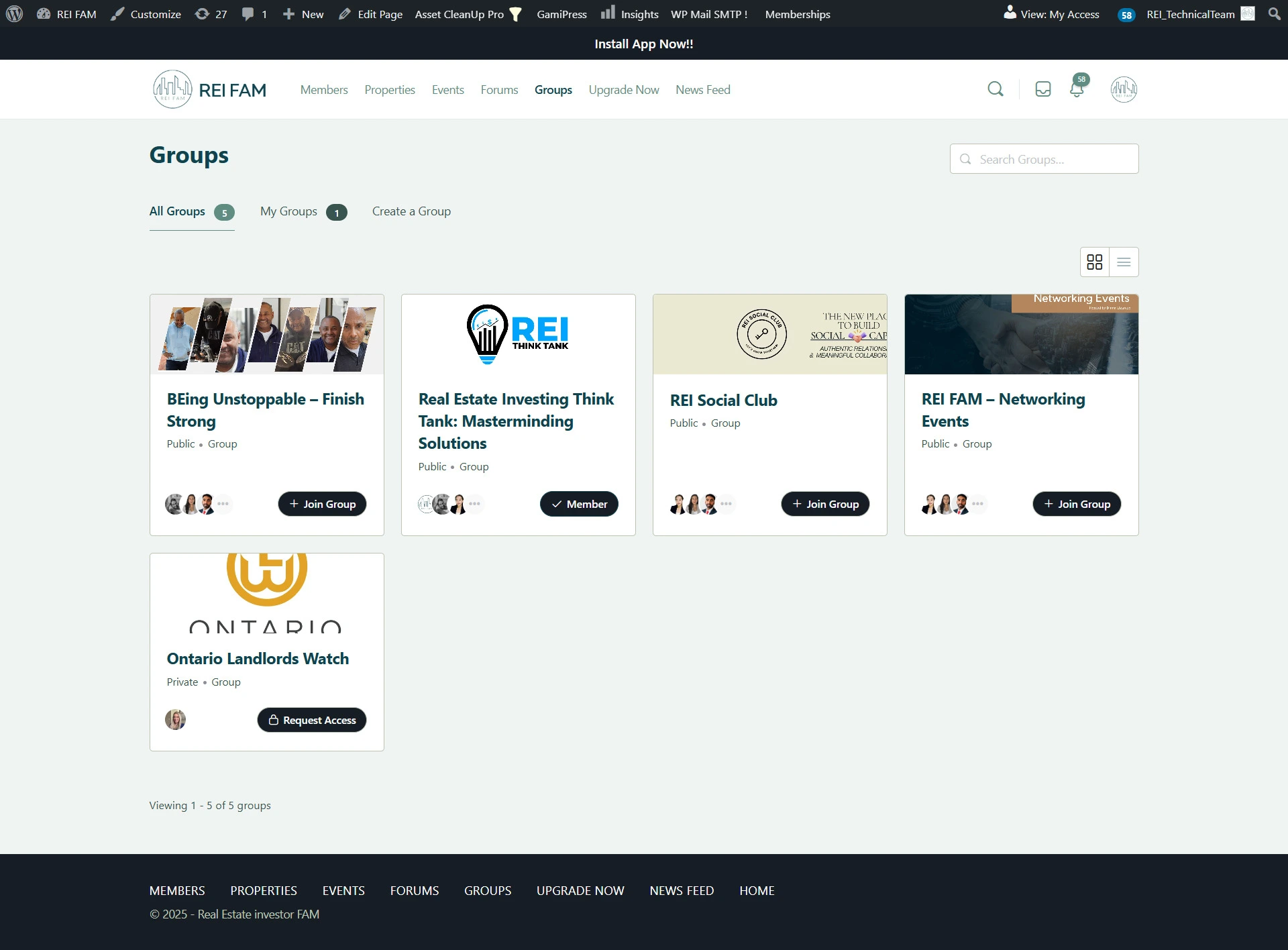
Task: Toggle Member status for the Think Tank group
Action: click(579, 504)
